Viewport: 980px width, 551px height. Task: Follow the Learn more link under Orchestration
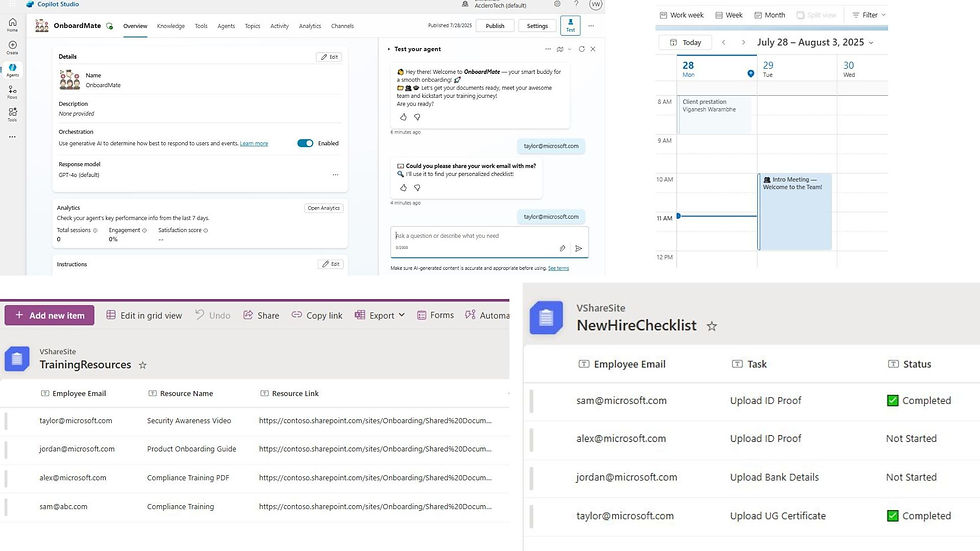[254, 144]
